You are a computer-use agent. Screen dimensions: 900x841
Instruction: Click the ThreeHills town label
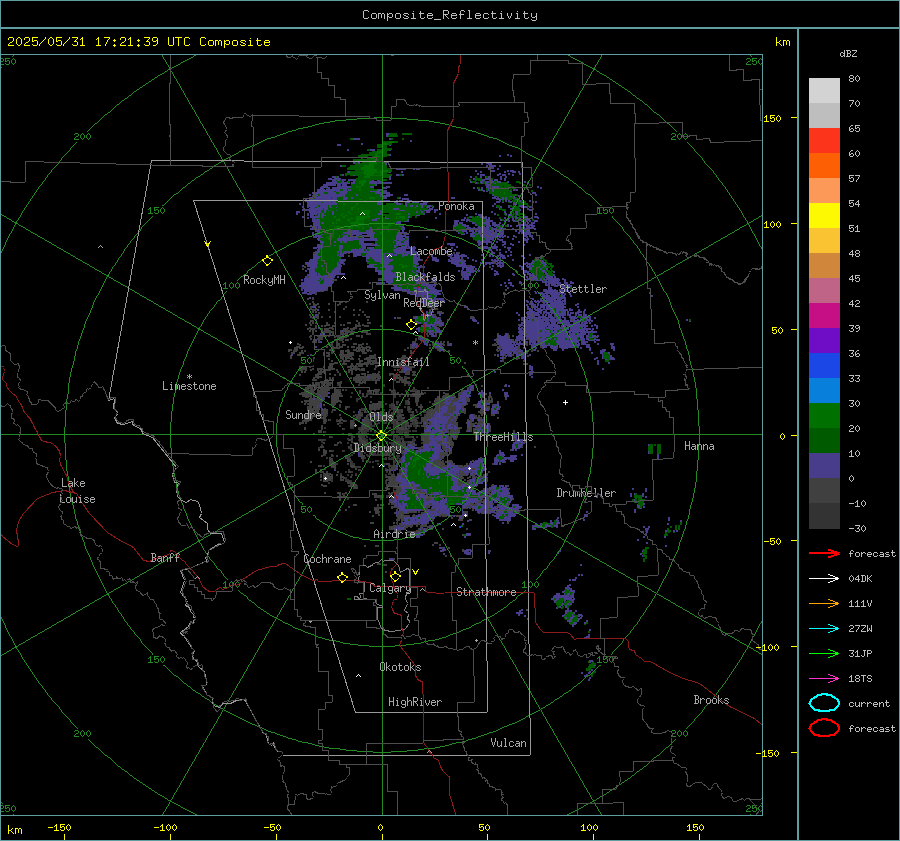pyautogui.click(x=503, y=437)
